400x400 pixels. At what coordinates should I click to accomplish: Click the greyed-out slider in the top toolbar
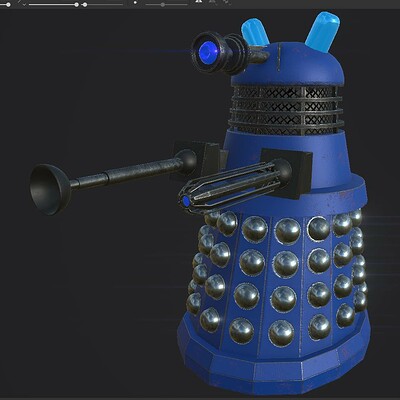[167, 5]
